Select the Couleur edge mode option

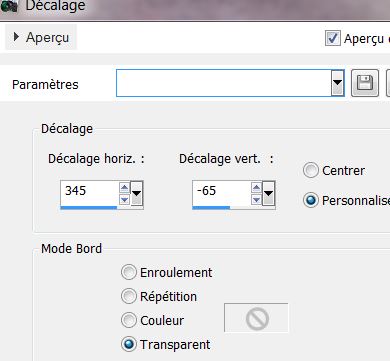[129, 320]
